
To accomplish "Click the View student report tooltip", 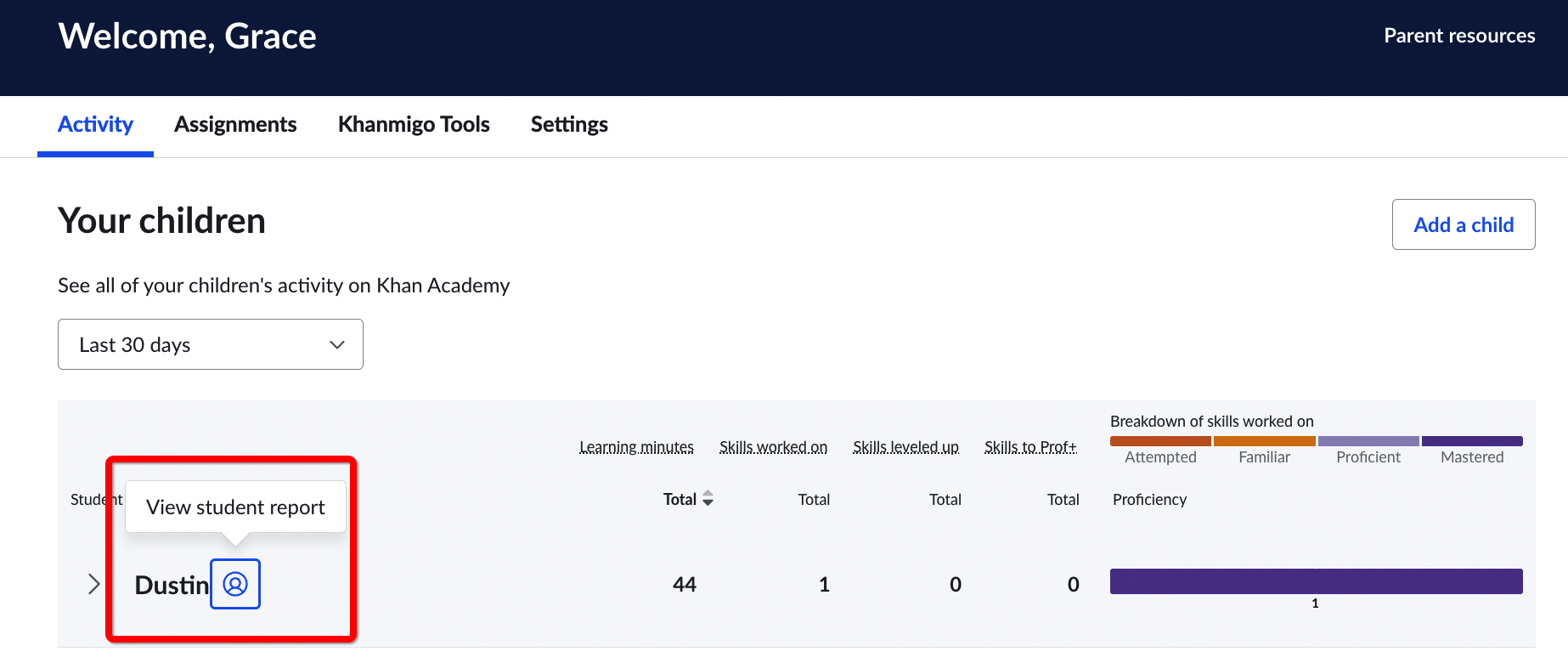I will pyautogui.click(x=235, y=507).
